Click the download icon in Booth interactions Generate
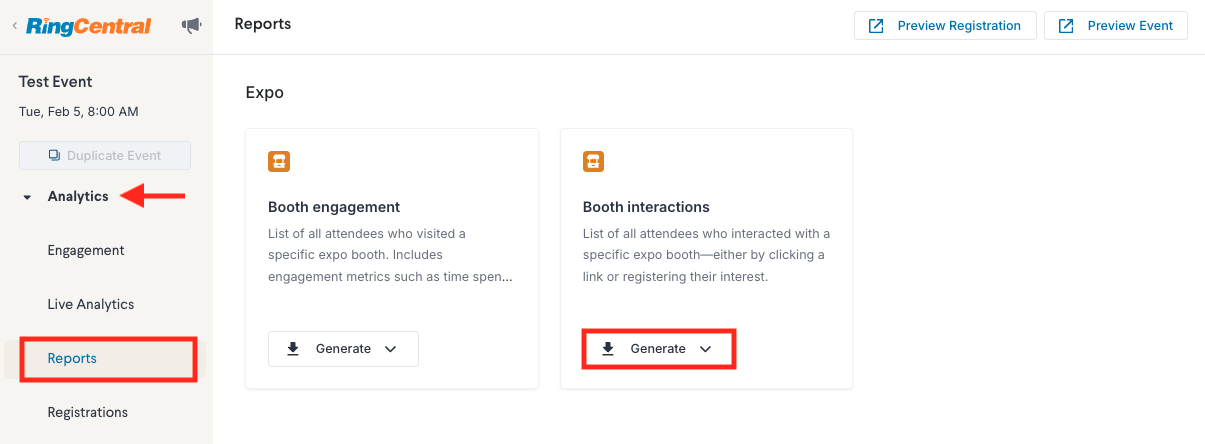The image size is (1205, 444). tap(608, 349)
